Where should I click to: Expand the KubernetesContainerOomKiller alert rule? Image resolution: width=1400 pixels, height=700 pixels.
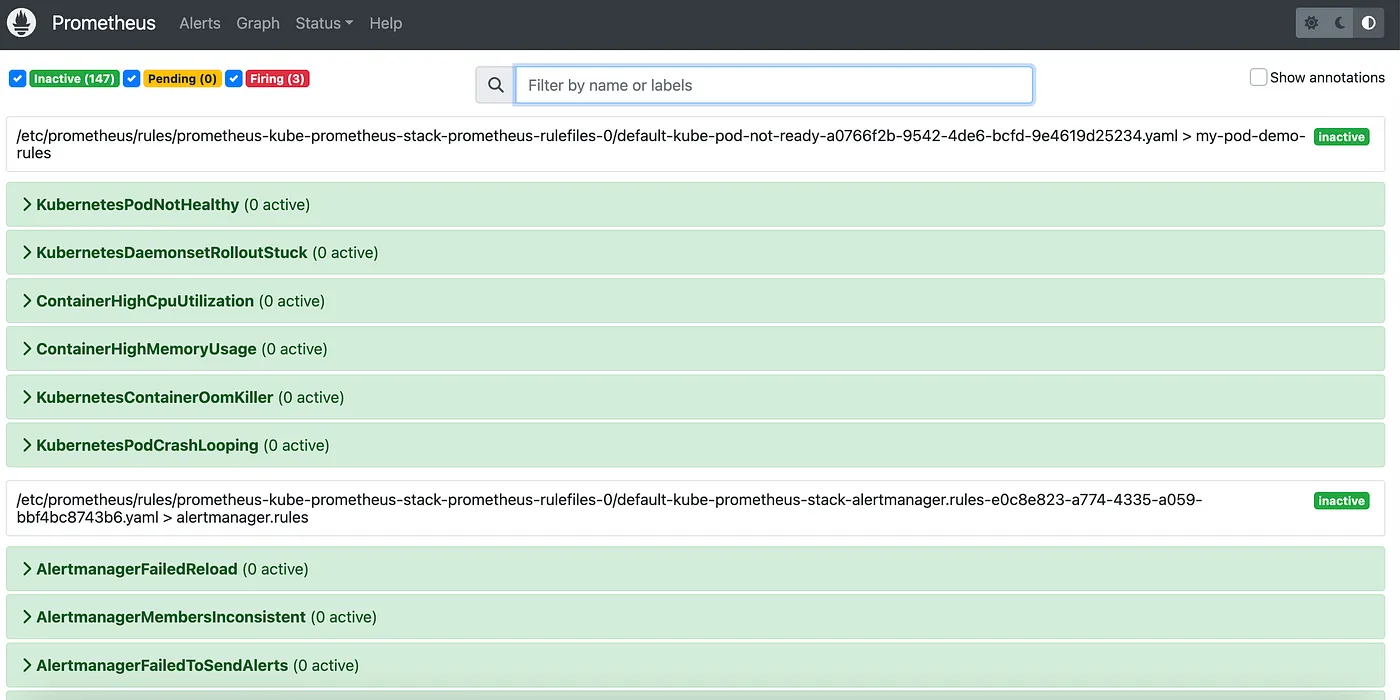tap(695, 397)
